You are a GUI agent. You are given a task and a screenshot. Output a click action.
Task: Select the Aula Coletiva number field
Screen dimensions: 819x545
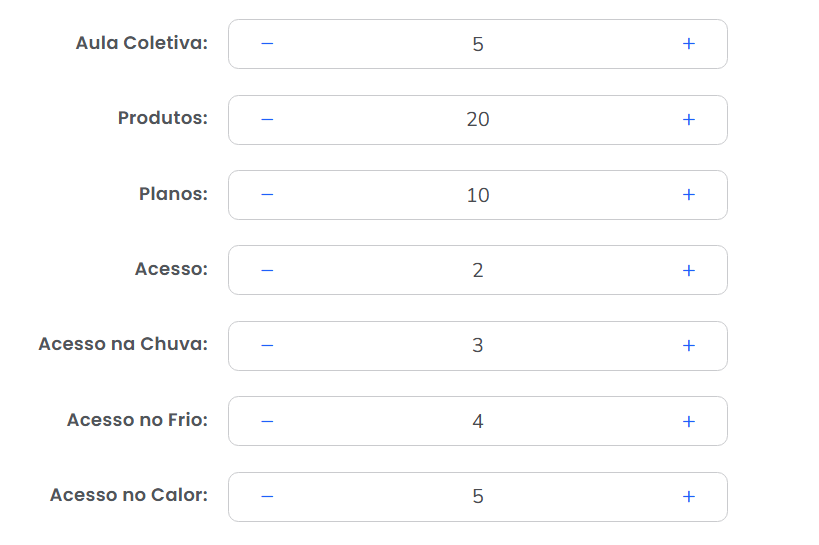pyautogui.click(x=478, y=44)
